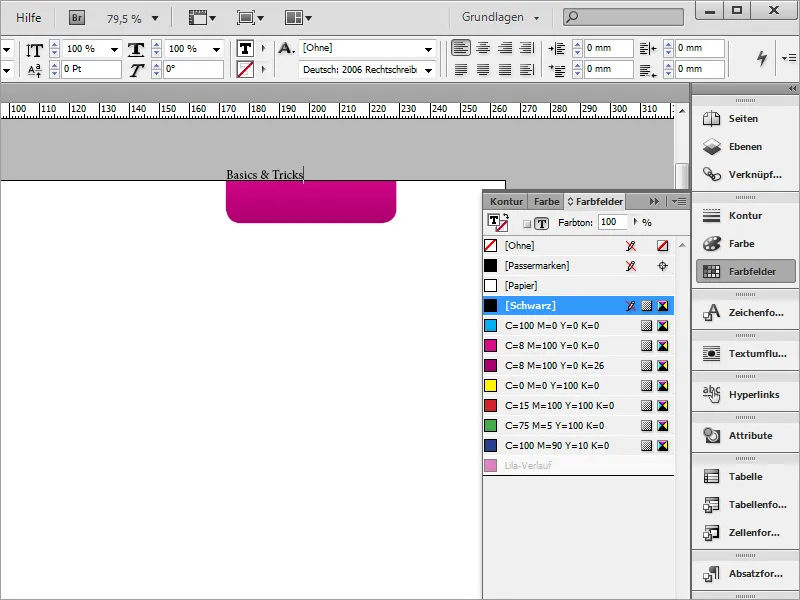
Task: Click the stroke color none box
Action: (245, 69)
